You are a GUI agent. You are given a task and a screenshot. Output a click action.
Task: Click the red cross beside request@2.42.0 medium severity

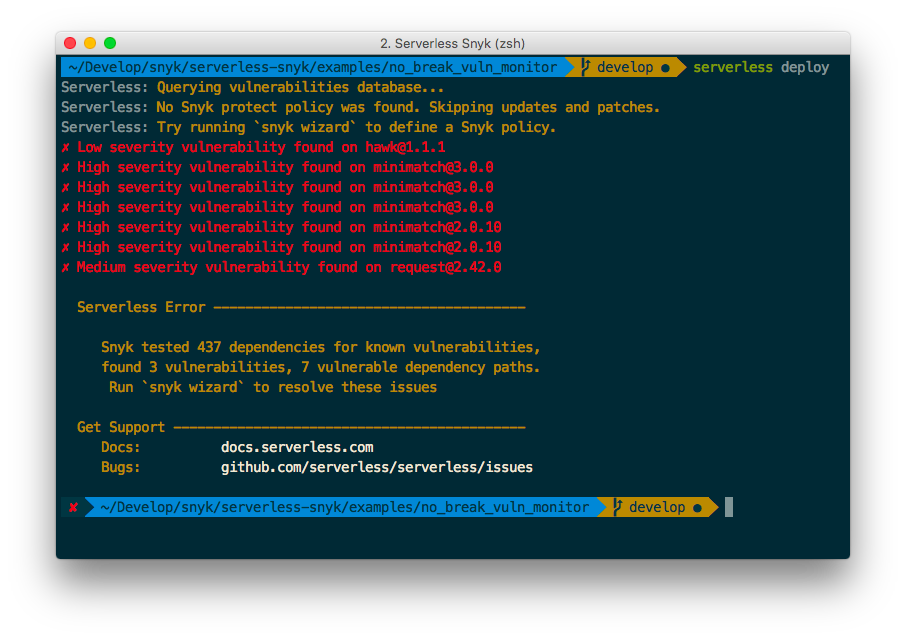coord(65,267)
